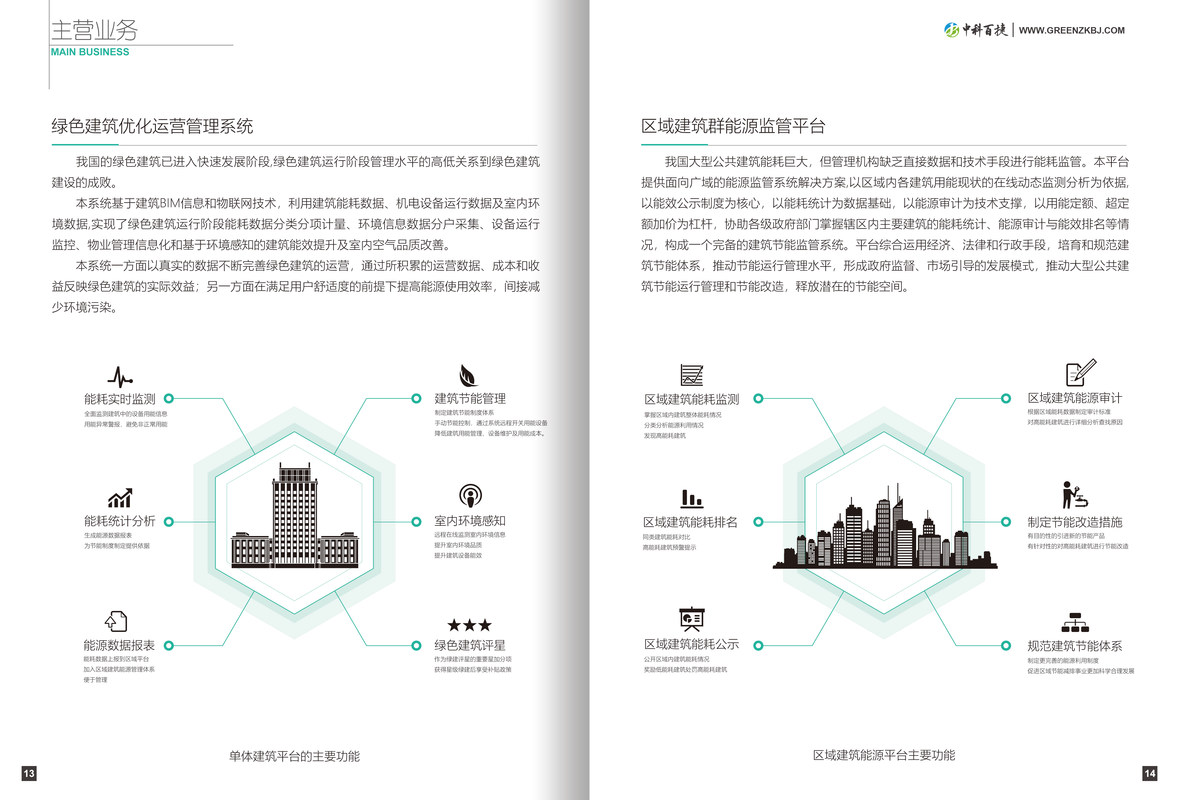Click the ranking bars icon above 区域建筑能耗排名

coord(691,498)
